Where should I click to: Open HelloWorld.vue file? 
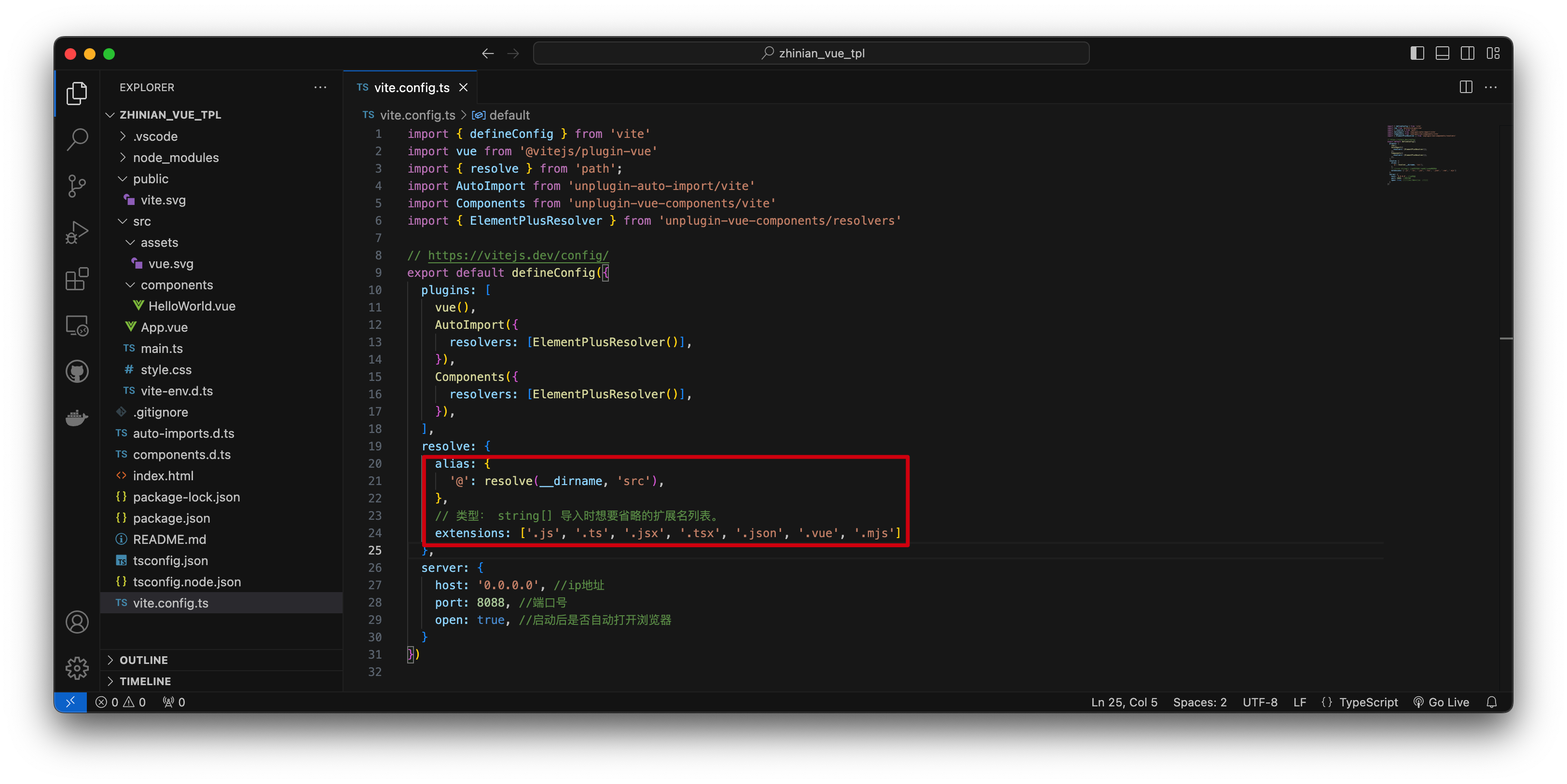pyautogui.click(x=221, y=306)
